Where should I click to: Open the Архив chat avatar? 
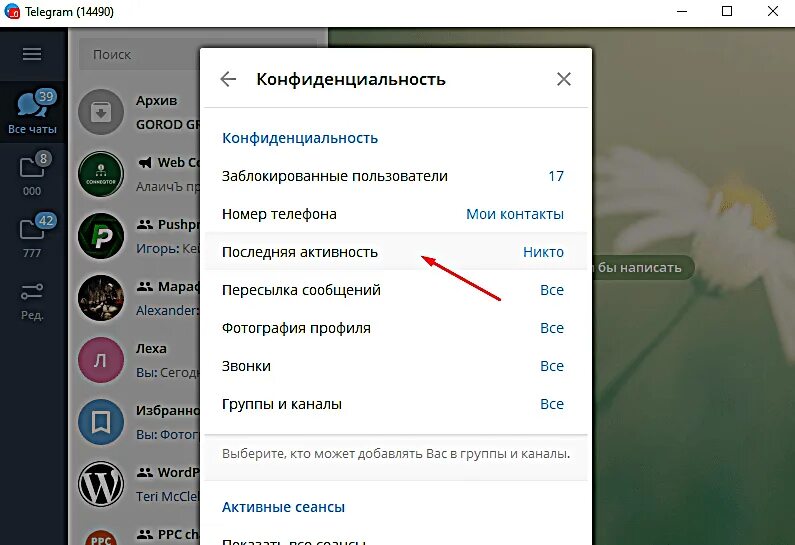(101, 112)
